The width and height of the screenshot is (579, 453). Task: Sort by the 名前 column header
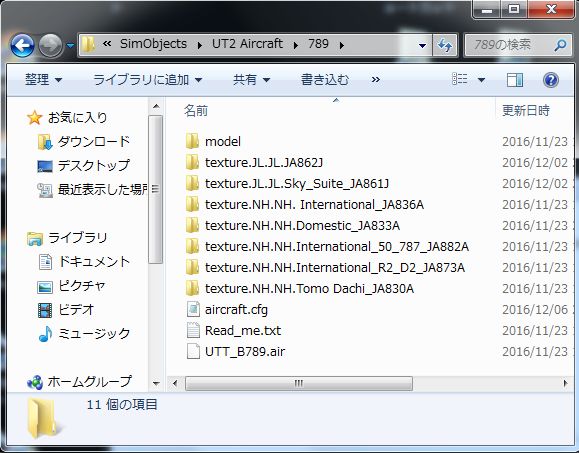coord(196,110)
